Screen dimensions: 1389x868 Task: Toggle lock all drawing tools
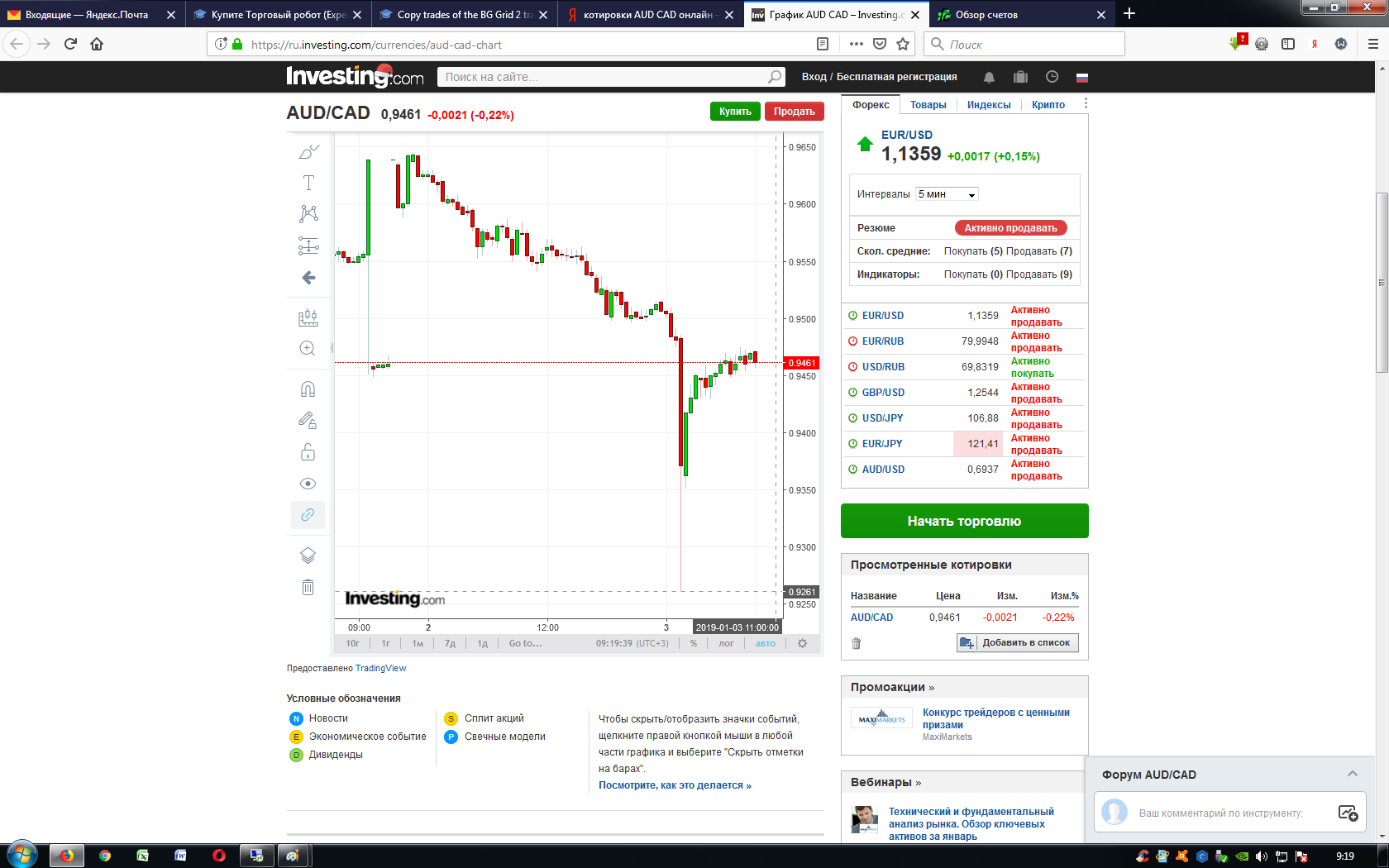coord(308,452)
